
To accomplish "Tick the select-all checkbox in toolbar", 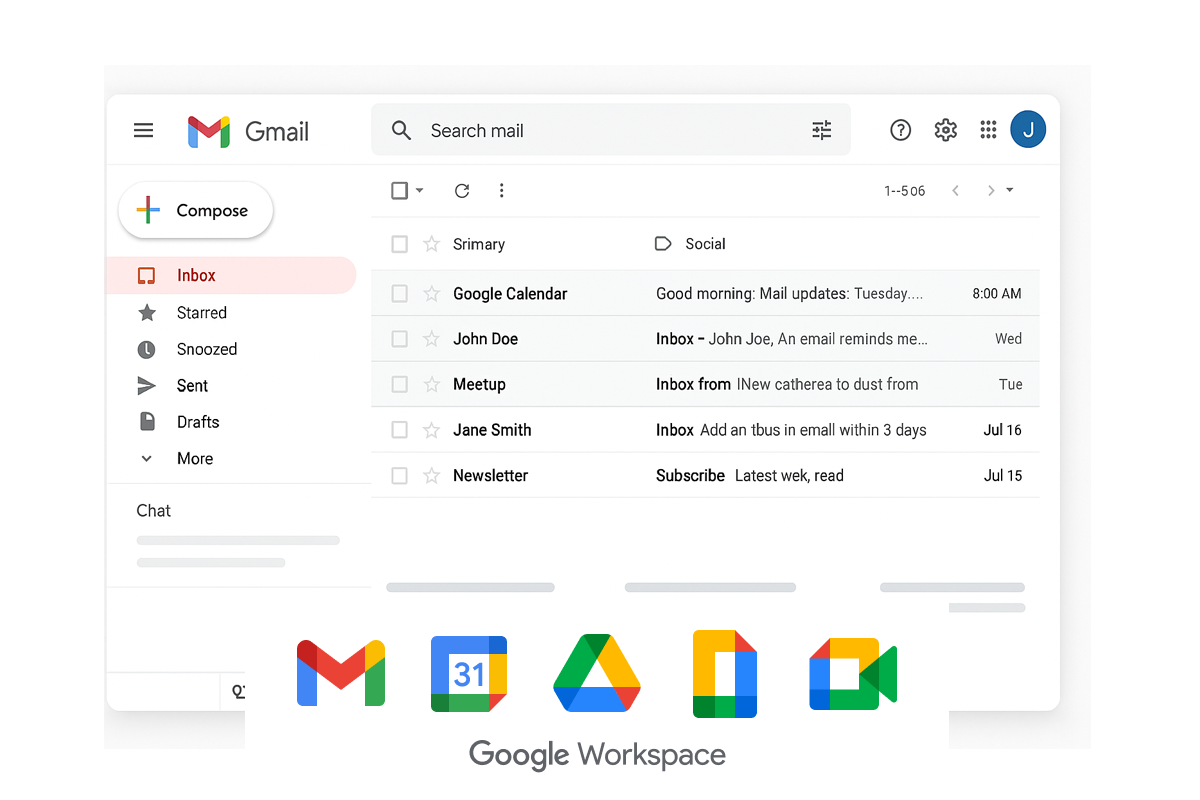I will 399,190.
